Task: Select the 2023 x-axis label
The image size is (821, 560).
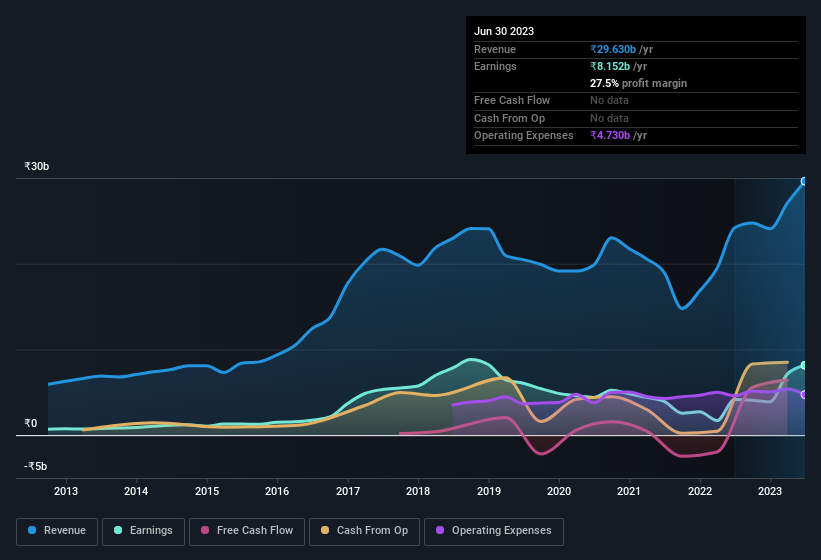Action: pyautogui.click(x=770, y=491)
